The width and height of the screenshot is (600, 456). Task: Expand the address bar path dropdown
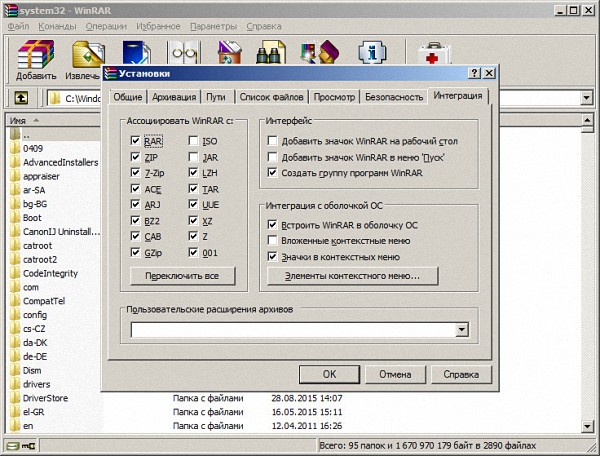pyautogui.click(x=588, y=98)
